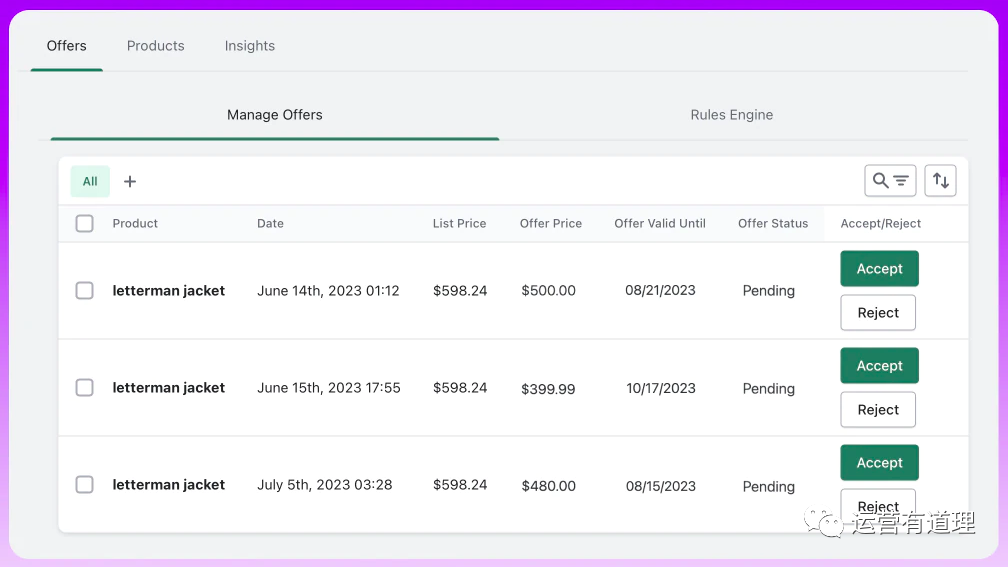Reject the $480.00 offer
The height and width of the screenshot is (567, 1008).
click(x=878, y=506)
